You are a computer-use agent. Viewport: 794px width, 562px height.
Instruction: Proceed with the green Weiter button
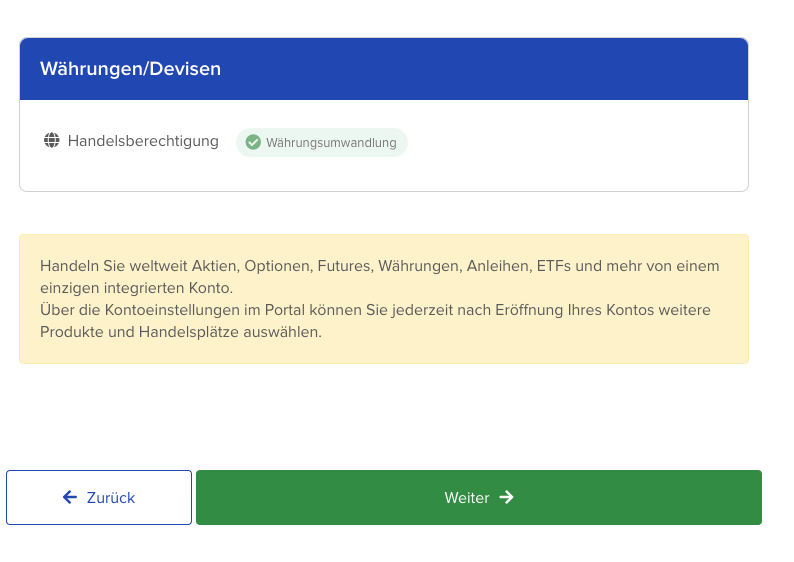click(478, 497)
